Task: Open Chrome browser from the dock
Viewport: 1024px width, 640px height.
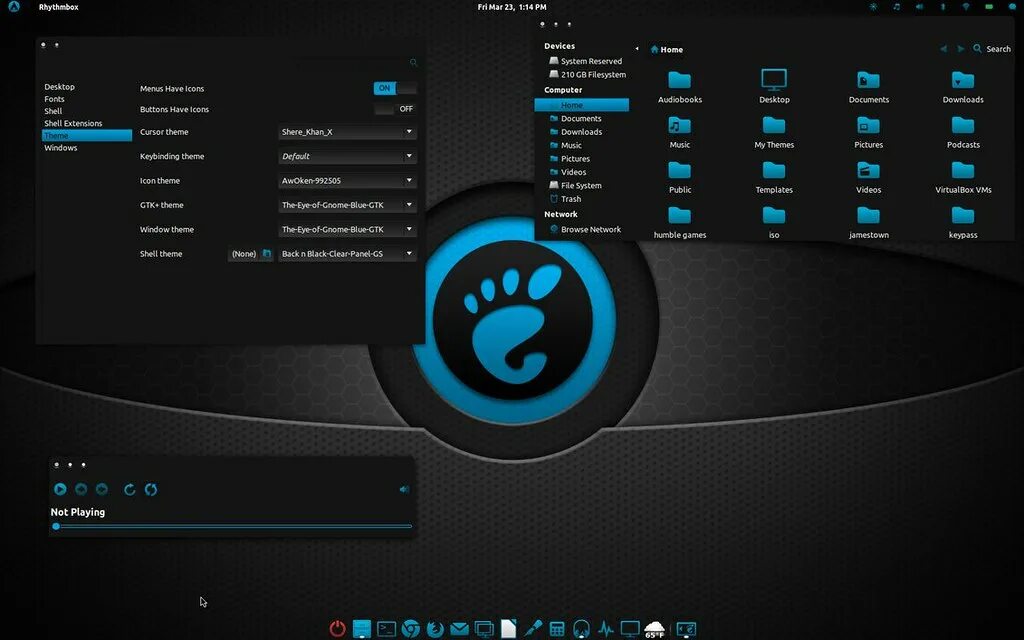Action: 410,629
